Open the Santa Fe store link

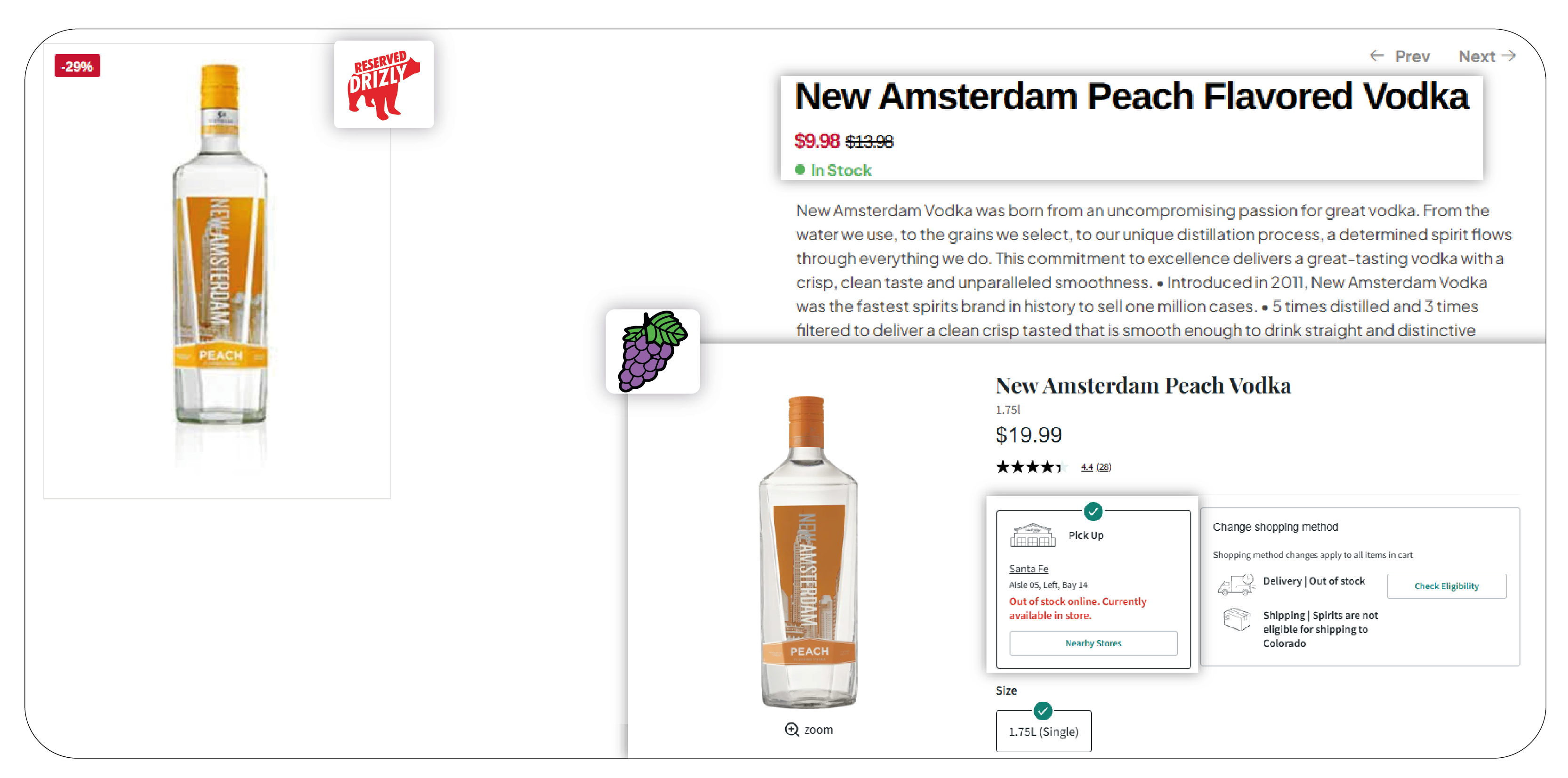1029,569
